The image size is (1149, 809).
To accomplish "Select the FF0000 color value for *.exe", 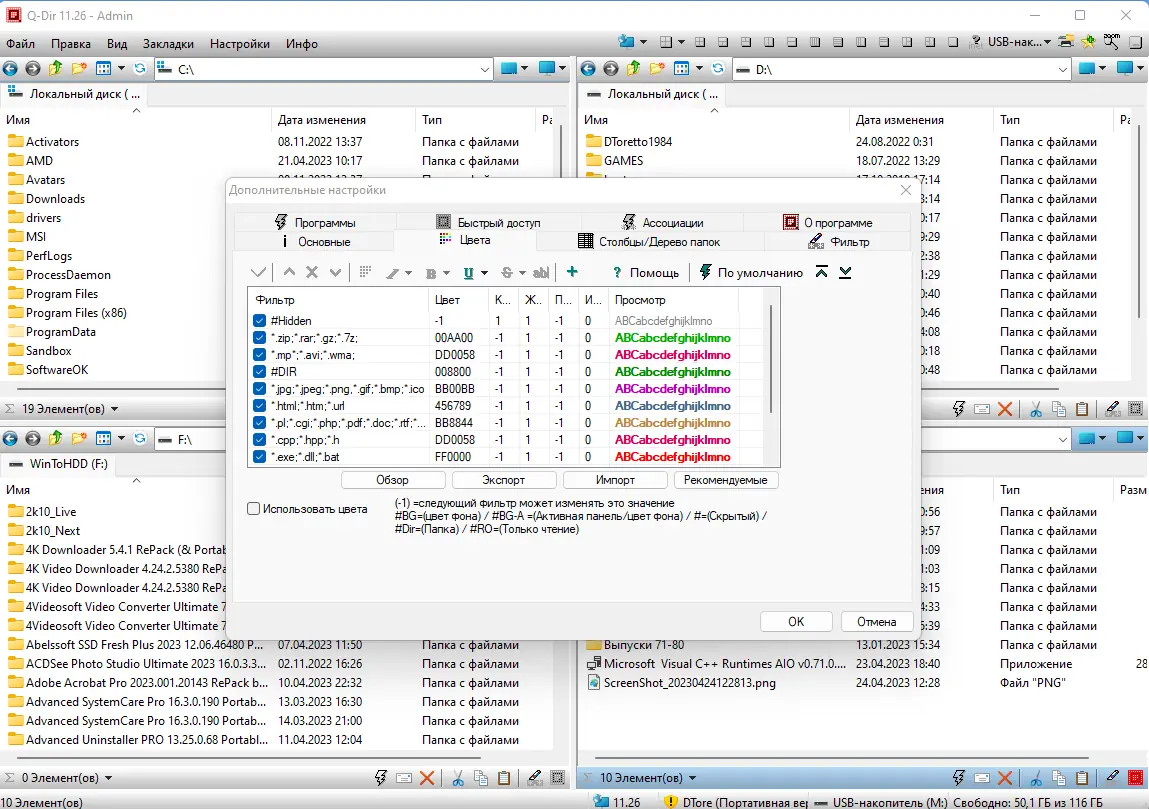I will click(453, 457).
